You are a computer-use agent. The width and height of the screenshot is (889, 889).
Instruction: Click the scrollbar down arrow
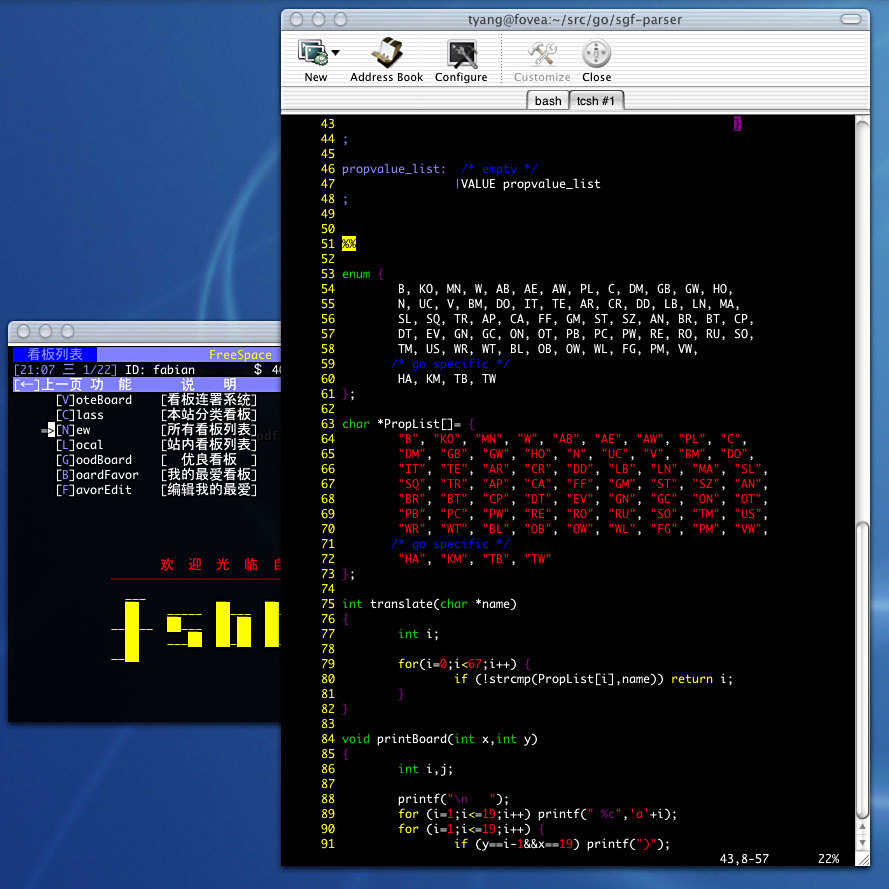[x=862, y=842]
